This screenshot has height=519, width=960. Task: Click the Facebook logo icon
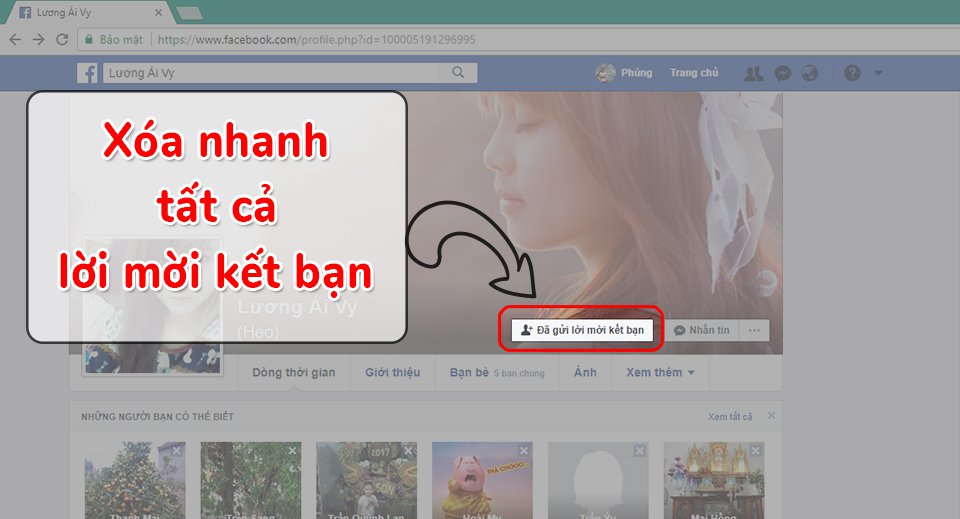tap(88, 73)
